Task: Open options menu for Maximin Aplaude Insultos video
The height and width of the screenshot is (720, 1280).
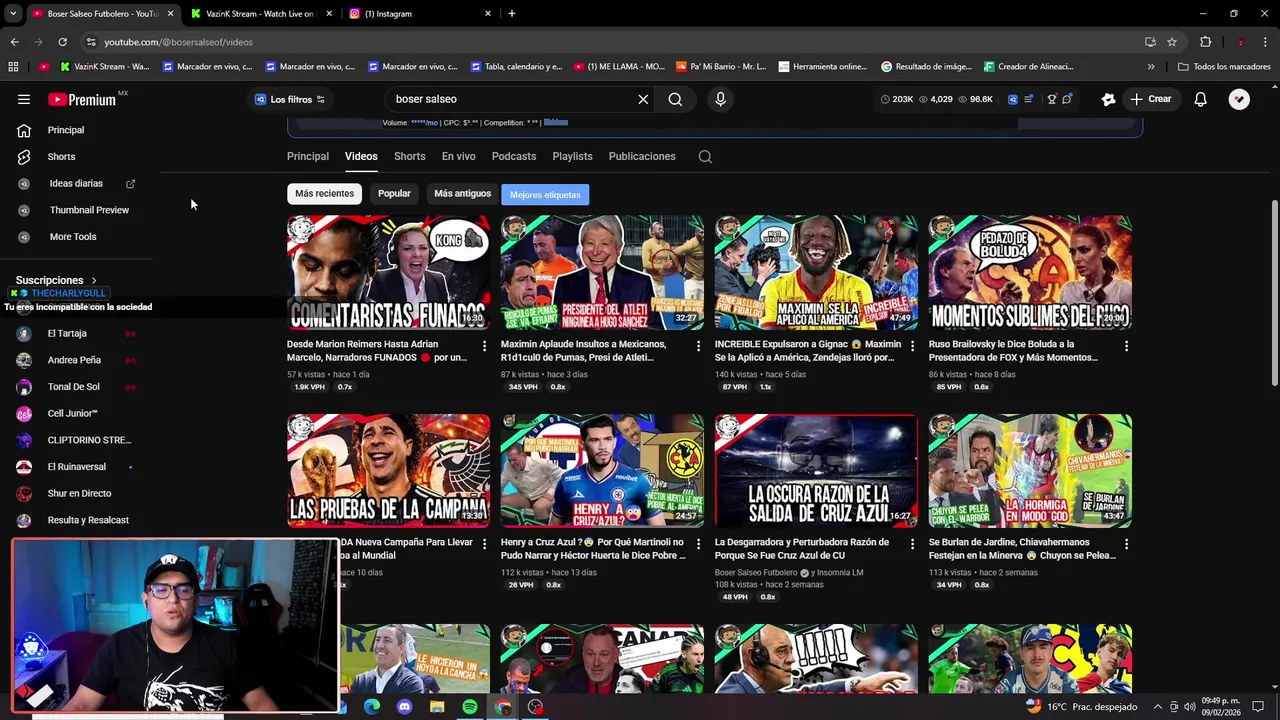Action: pyautogui.click(x=698, y=346)
